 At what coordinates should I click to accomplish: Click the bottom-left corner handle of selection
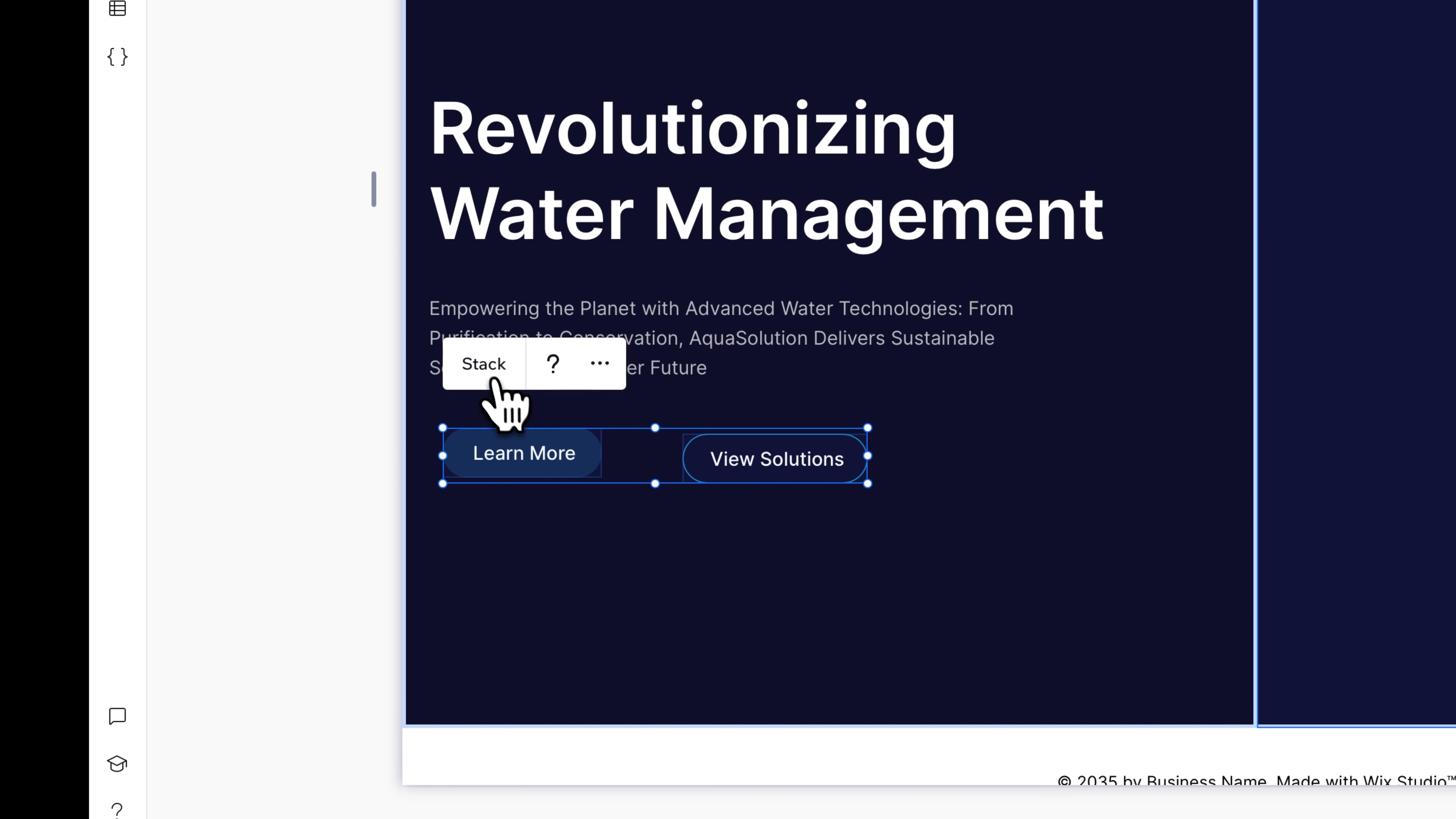[x=442, y=483]
